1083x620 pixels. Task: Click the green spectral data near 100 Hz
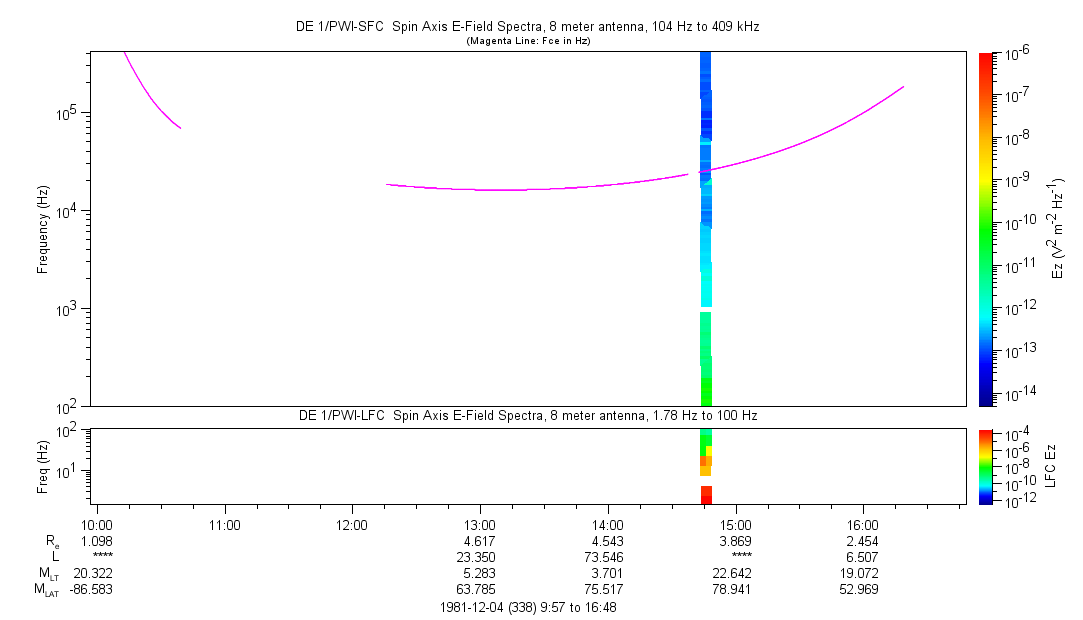click(706, 390)
